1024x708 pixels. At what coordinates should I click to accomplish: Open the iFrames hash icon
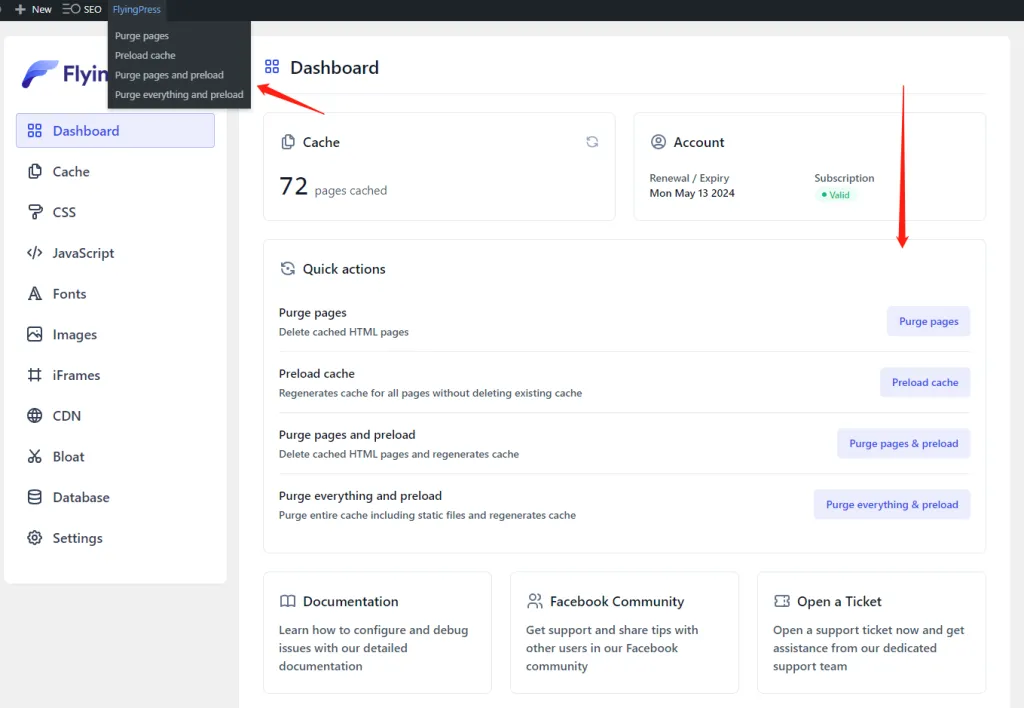click(35, 375)
